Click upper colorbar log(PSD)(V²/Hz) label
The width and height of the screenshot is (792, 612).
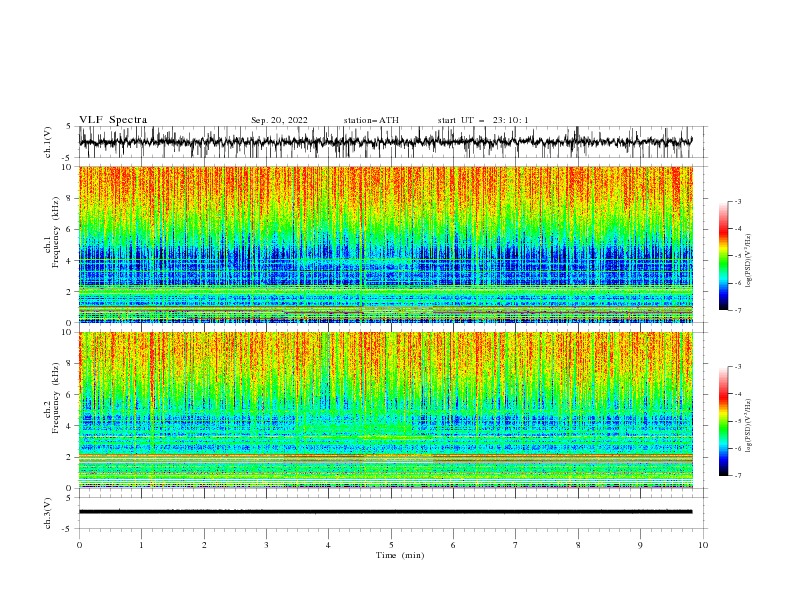[x=749, y=261]
